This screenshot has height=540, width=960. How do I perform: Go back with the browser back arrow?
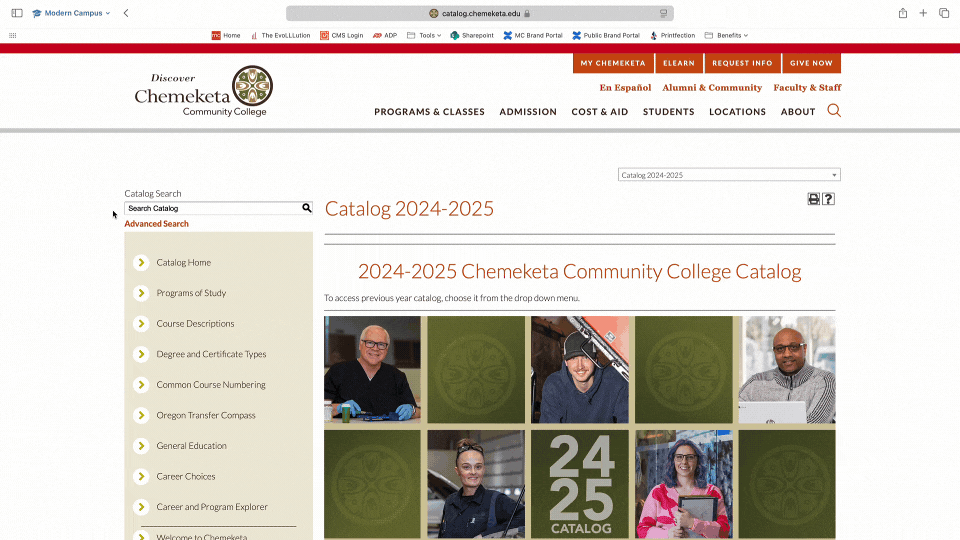tap(126, 13)
